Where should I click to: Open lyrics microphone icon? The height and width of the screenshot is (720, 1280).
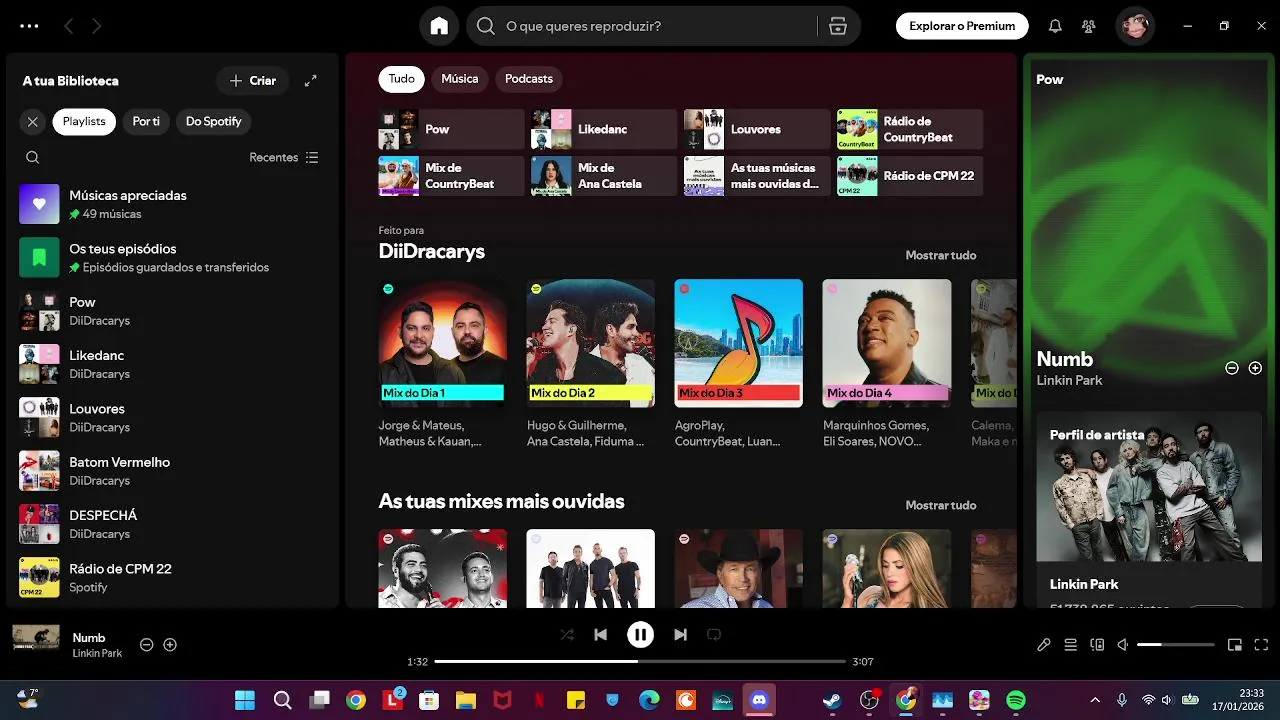[1044, 645]
